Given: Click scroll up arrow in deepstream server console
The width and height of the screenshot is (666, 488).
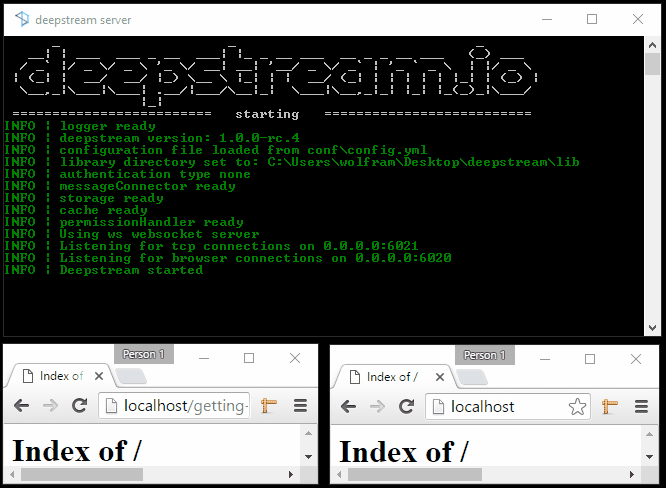Looking at the screenshot, I should [x=652, y=45].
